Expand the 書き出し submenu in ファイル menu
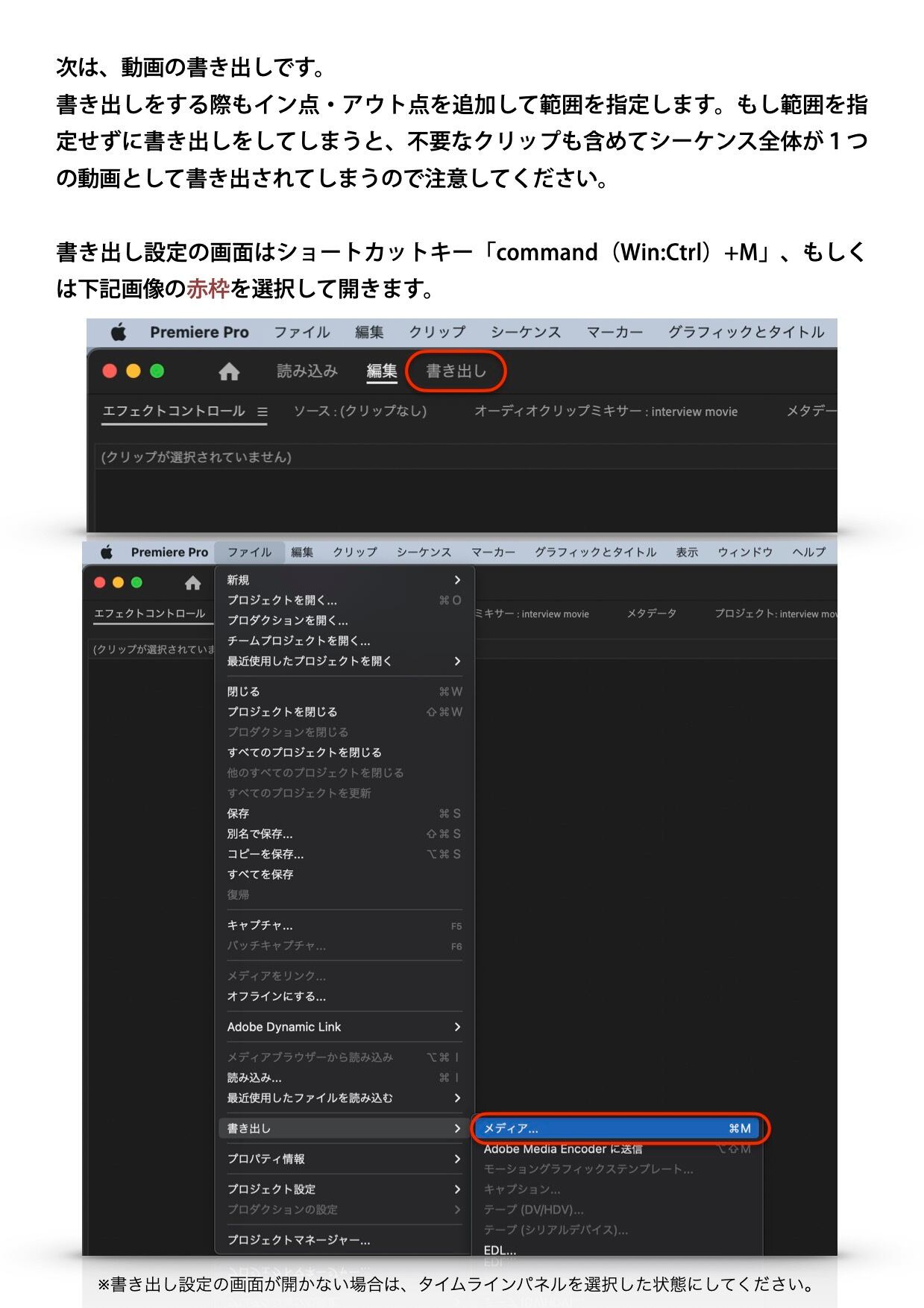Screen dimensions: 924x1308 pos(345,1128)
